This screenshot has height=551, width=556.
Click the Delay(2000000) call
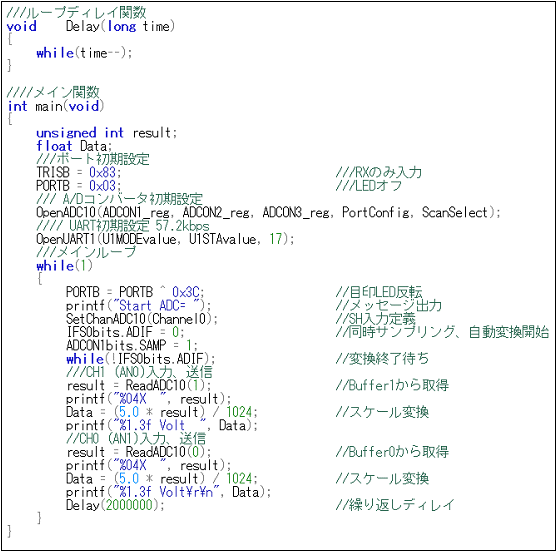115,505
